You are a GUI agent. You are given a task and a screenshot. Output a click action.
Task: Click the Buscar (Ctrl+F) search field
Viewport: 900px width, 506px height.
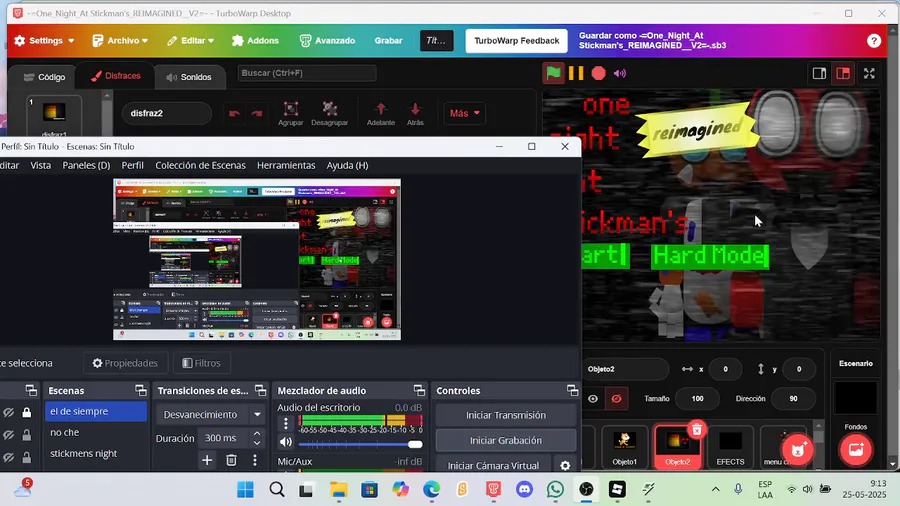(x=307, y=73)
